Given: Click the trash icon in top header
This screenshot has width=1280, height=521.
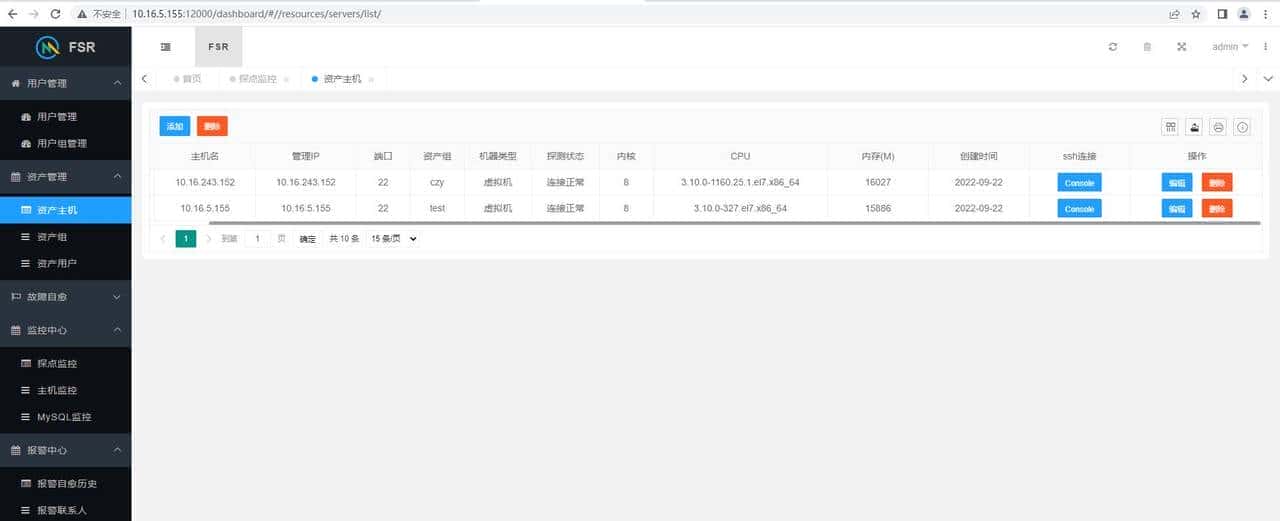Looking at the screenshot, I should [1147, 47].
